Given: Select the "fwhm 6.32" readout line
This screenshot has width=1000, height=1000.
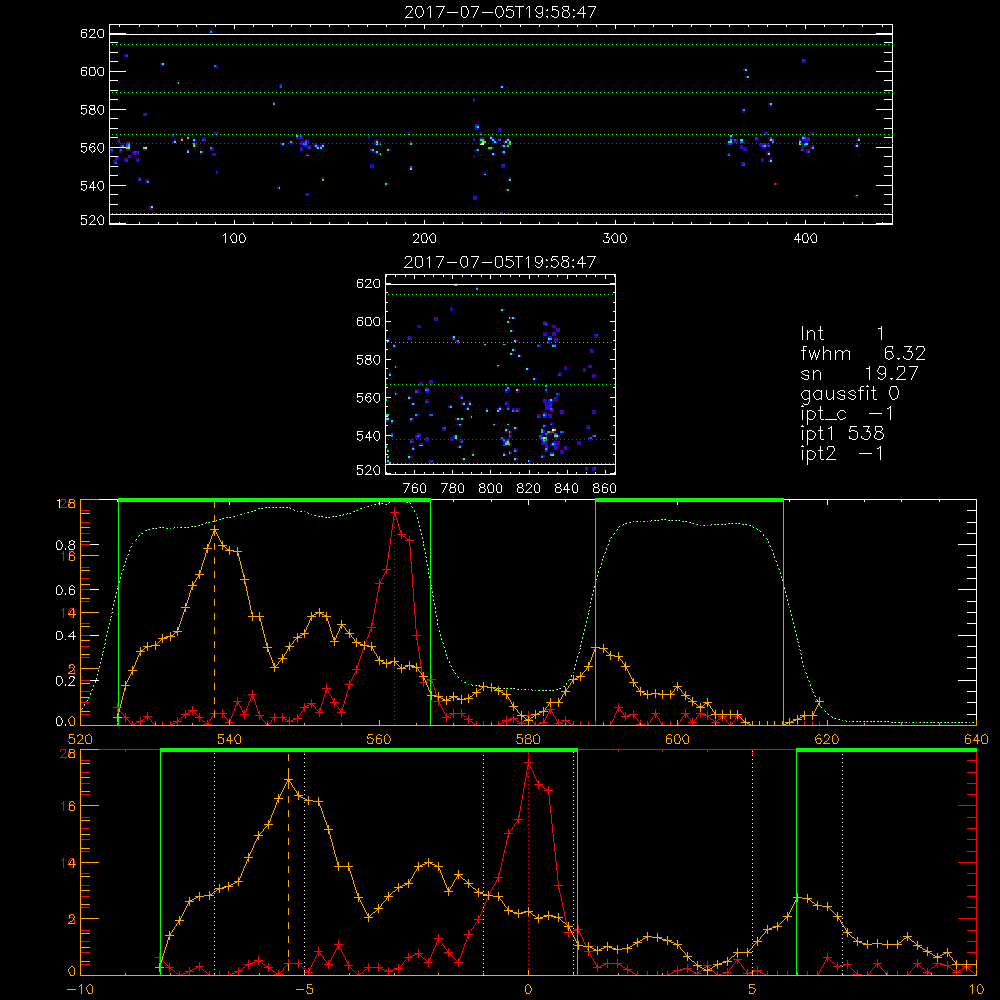Looking at the screenshot, I should click(863, 353).
